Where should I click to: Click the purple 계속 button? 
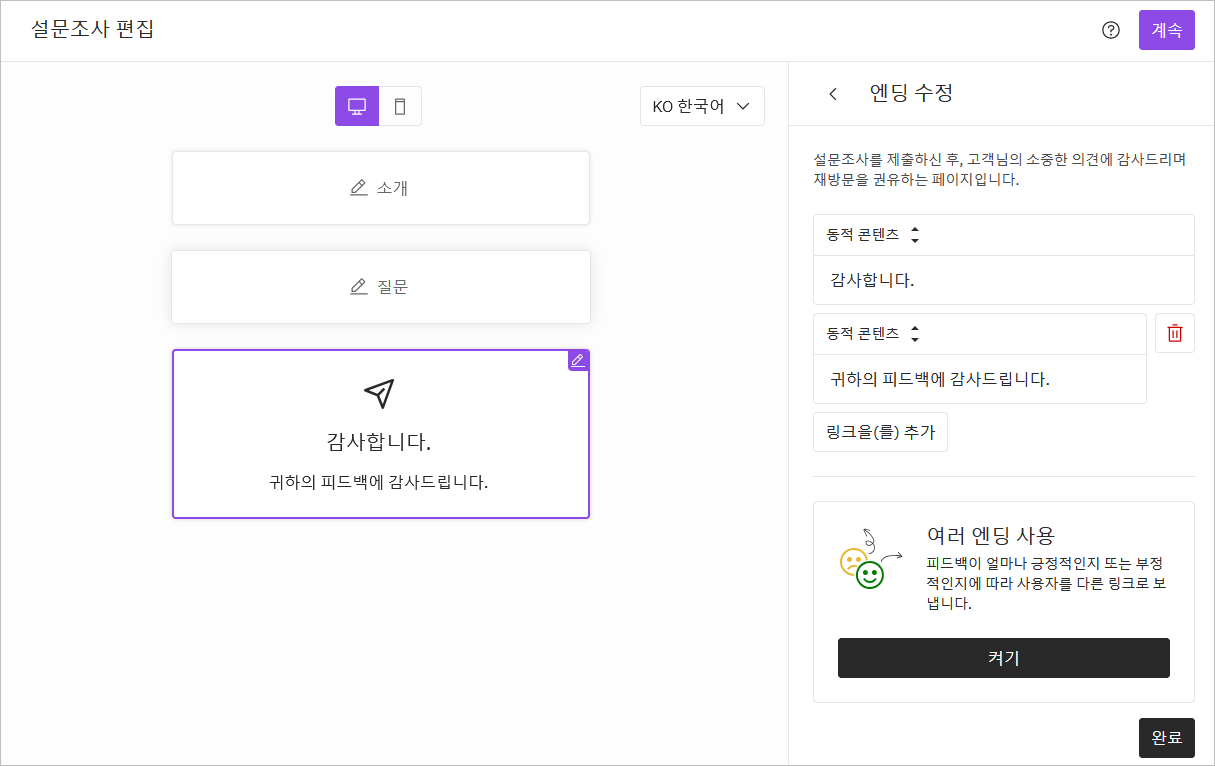tap(1167, 30)
